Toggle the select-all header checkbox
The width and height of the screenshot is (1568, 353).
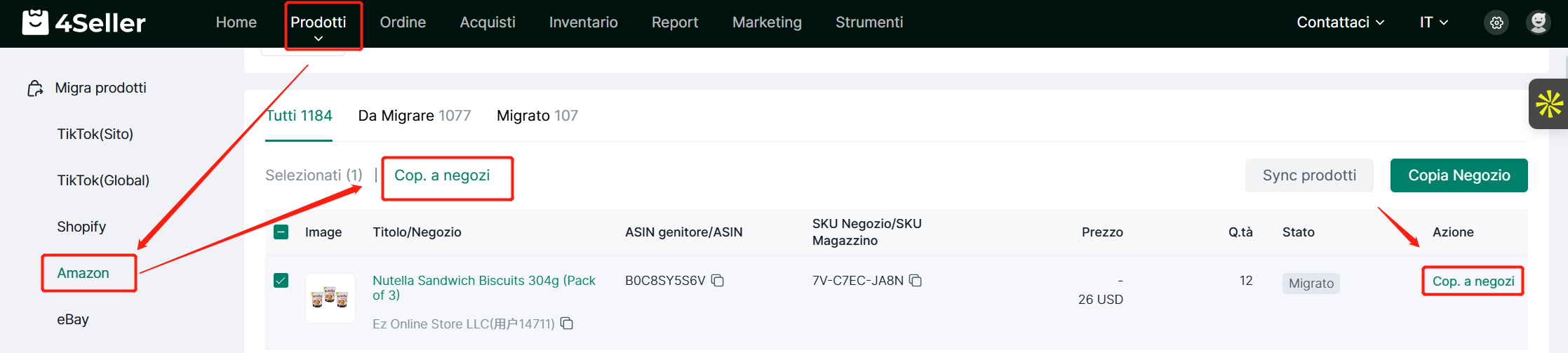coord(281,232)
